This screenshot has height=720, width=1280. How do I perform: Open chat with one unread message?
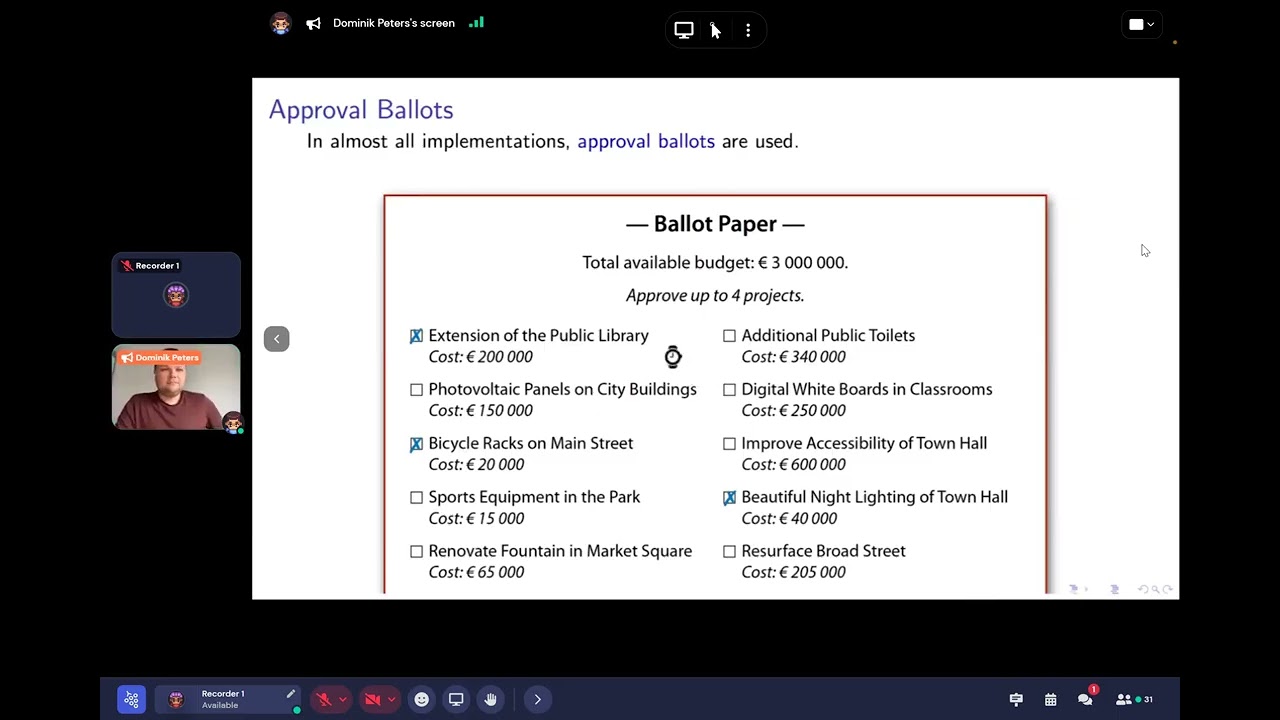[x=1086, y=698]
